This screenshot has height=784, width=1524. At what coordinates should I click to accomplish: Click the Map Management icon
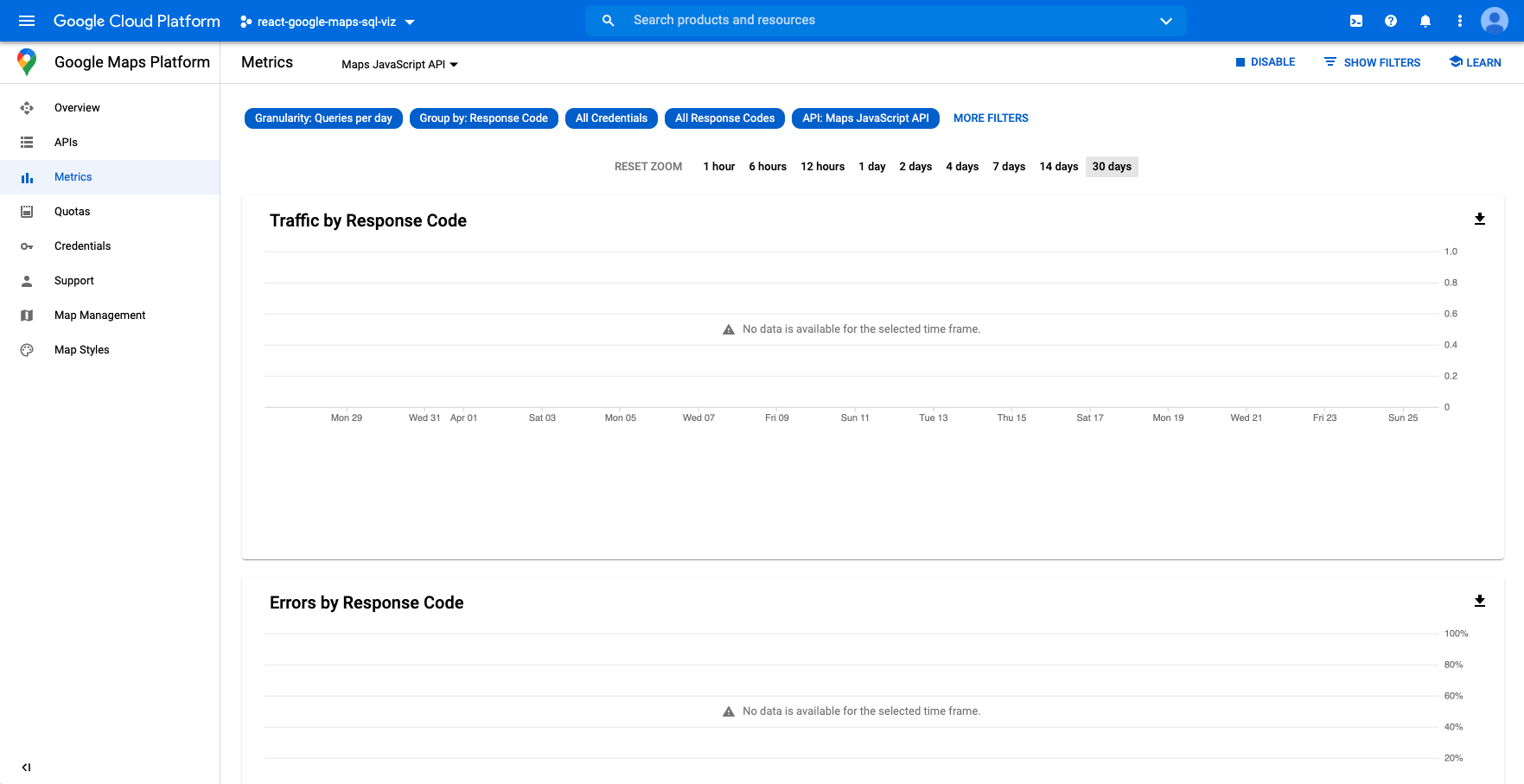click(27, 316)
